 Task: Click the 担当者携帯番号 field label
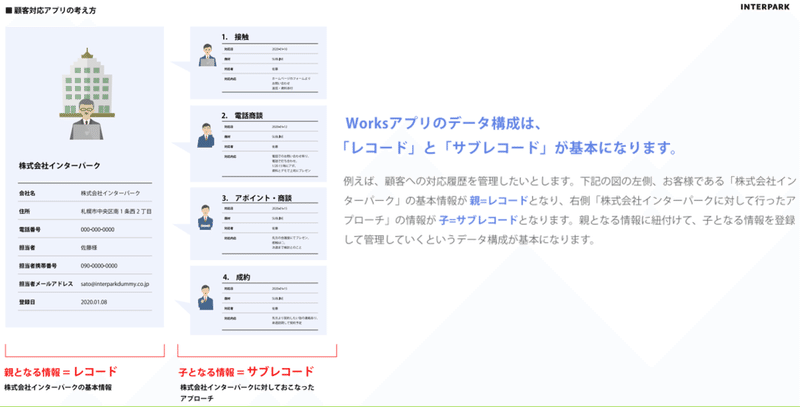(38, 266)
